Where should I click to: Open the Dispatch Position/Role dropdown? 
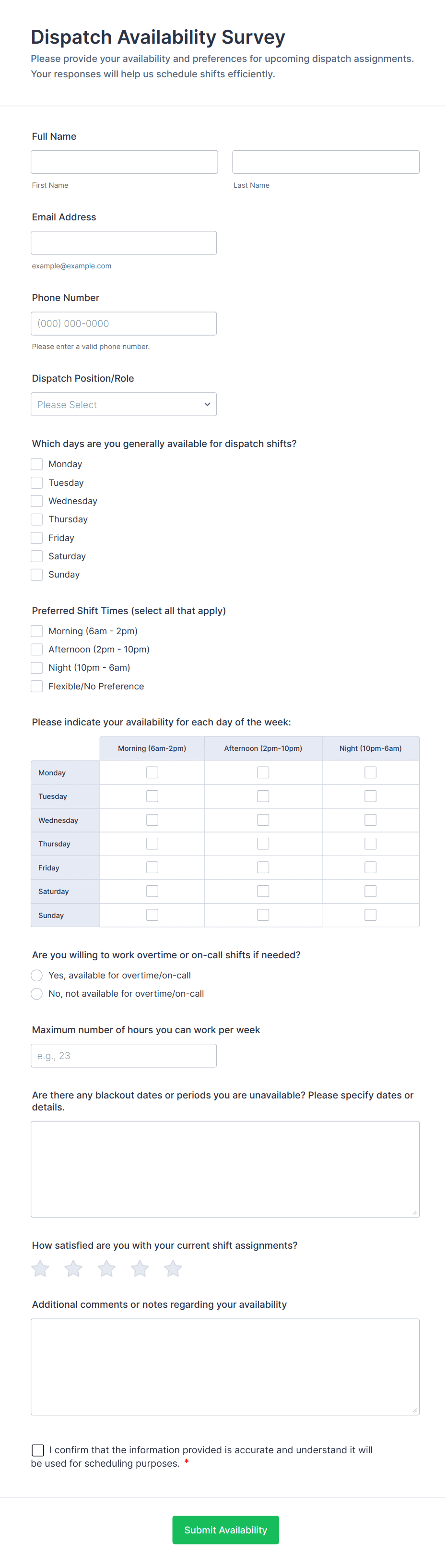(124, 404)
